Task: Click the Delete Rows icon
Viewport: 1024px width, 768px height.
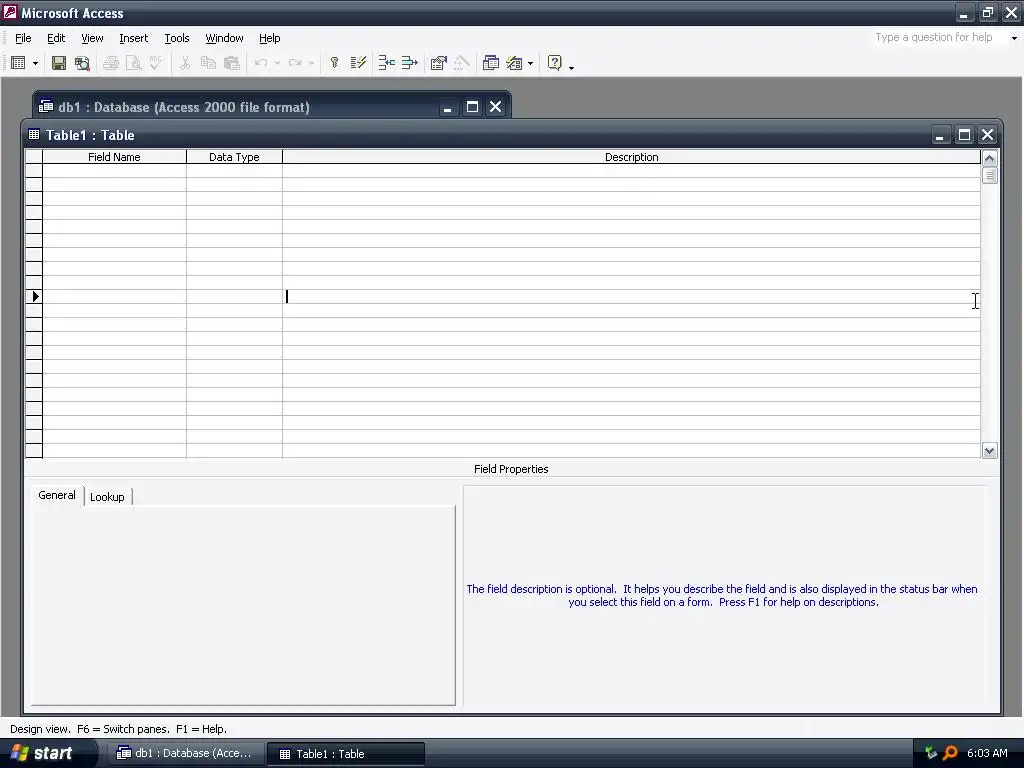Action: 409,63
